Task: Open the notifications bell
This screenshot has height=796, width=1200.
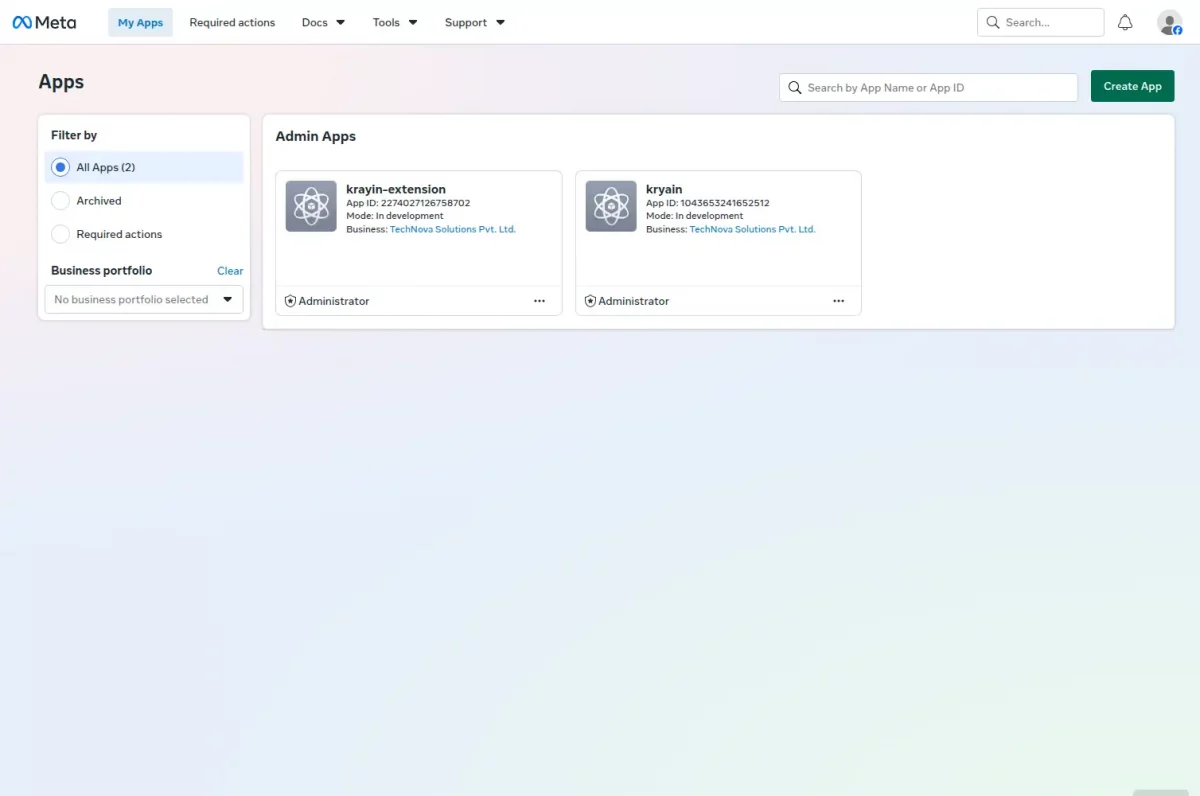Action: coord(1125,22)
